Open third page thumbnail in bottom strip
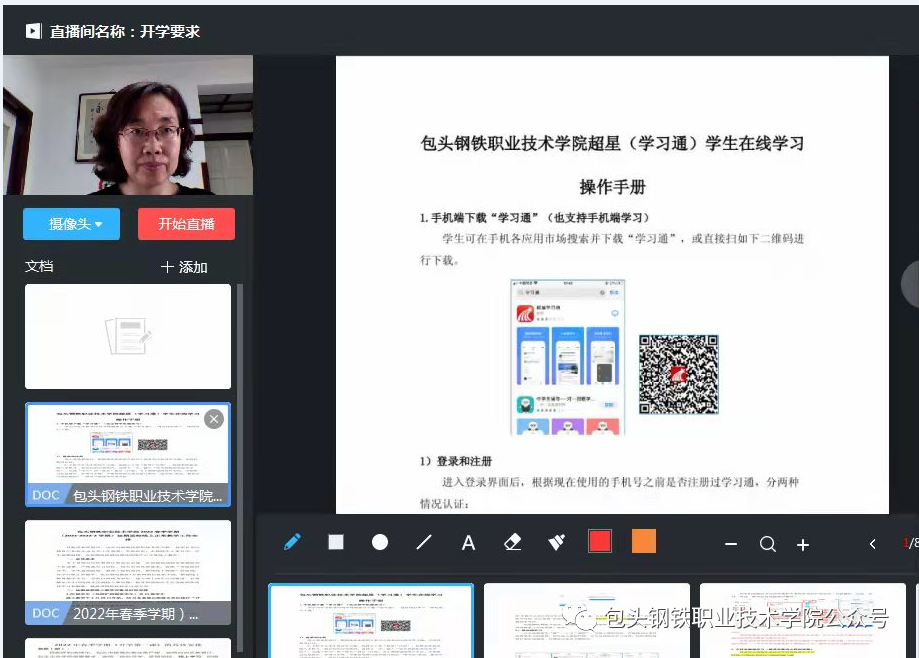Screen dimensions: 919x658 (802, 621)
